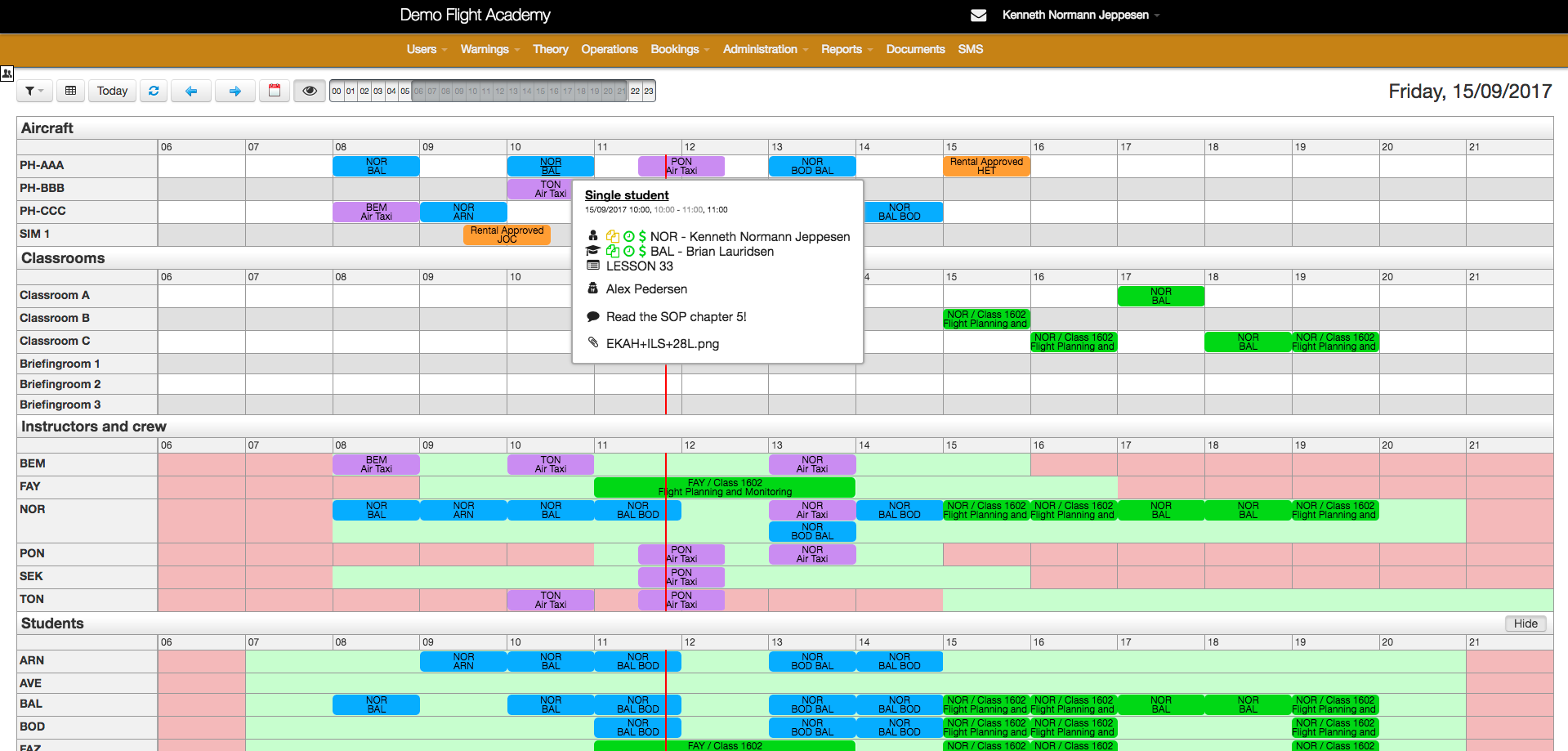Click the green clock icon for BAL
Screen dimensions: 1568x751
629,251
